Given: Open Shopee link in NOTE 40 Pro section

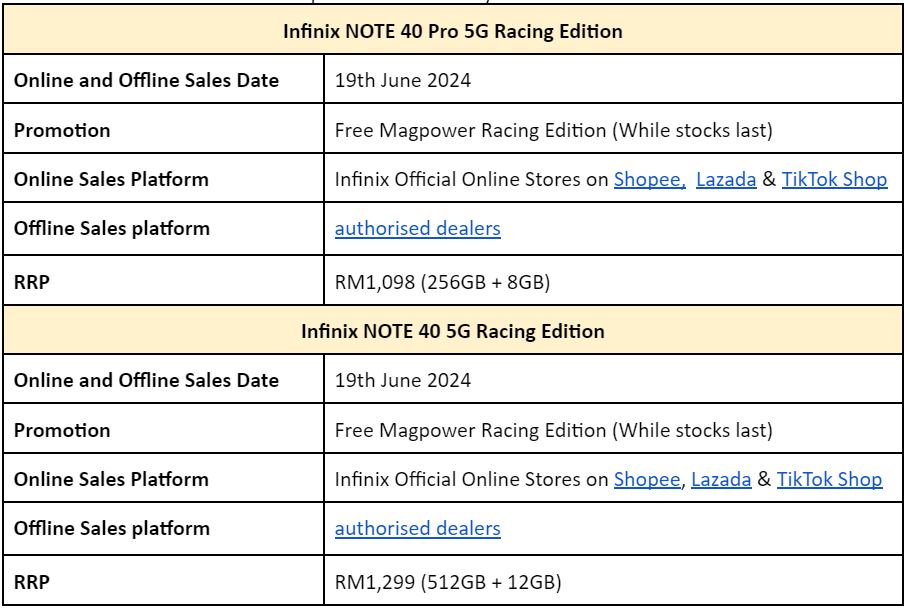Looking at the screenshot, I should point(648,180).
